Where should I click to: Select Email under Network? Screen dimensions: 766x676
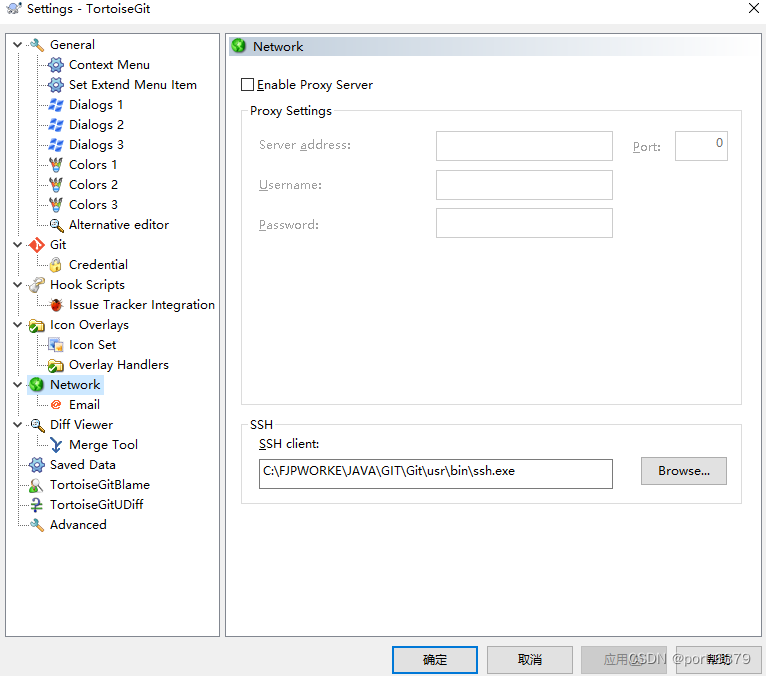(x=85, y=405)
